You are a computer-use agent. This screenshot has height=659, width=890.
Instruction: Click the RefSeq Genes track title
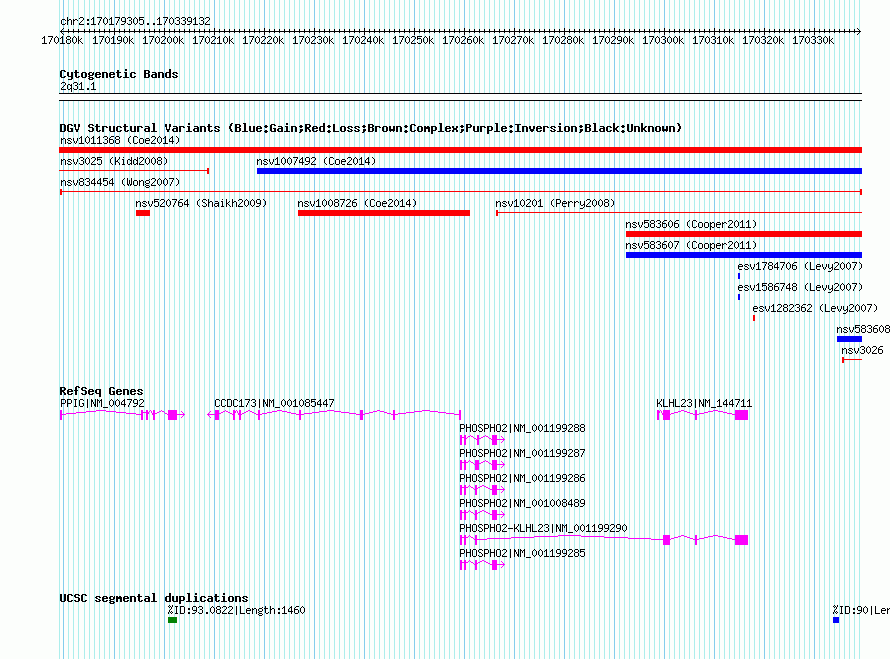click(101, 391)
